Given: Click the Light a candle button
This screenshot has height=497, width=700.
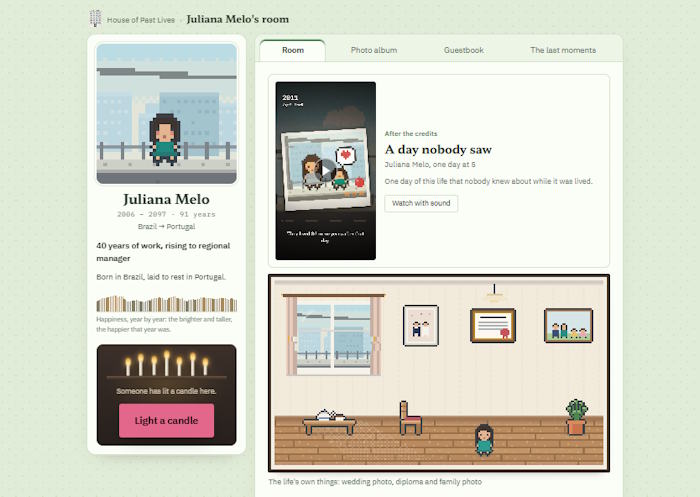Looking at the screenshot, I should (x=167, y=420).
